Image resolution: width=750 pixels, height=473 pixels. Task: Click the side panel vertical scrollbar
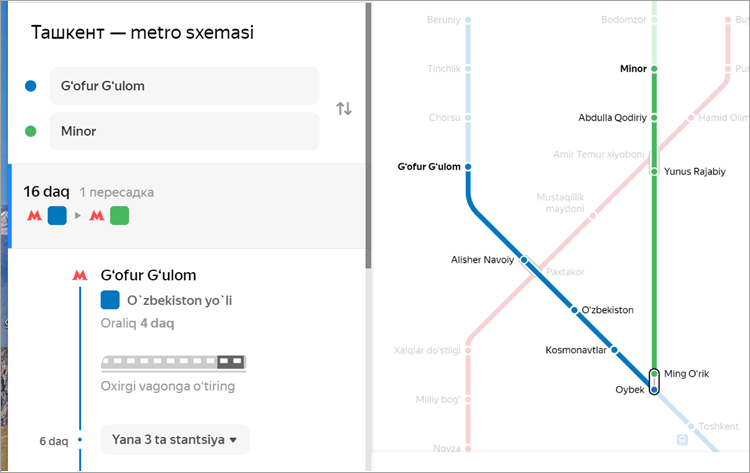click(368, 135)
